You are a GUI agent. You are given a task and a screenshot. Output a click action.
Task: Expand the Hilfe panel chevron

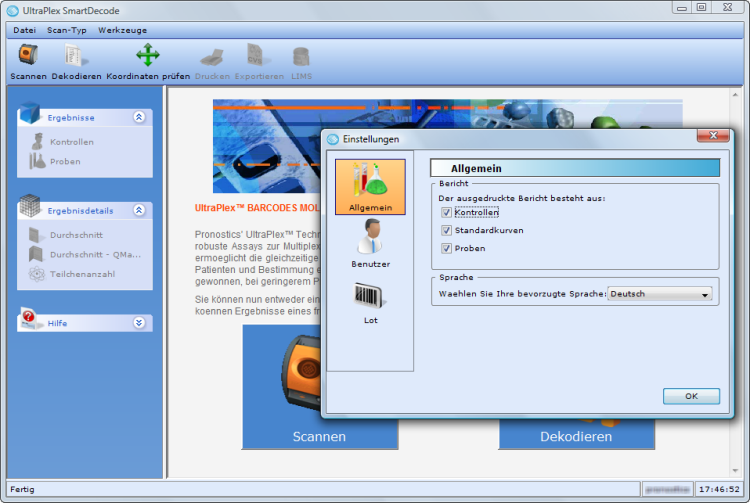point(139,323)
